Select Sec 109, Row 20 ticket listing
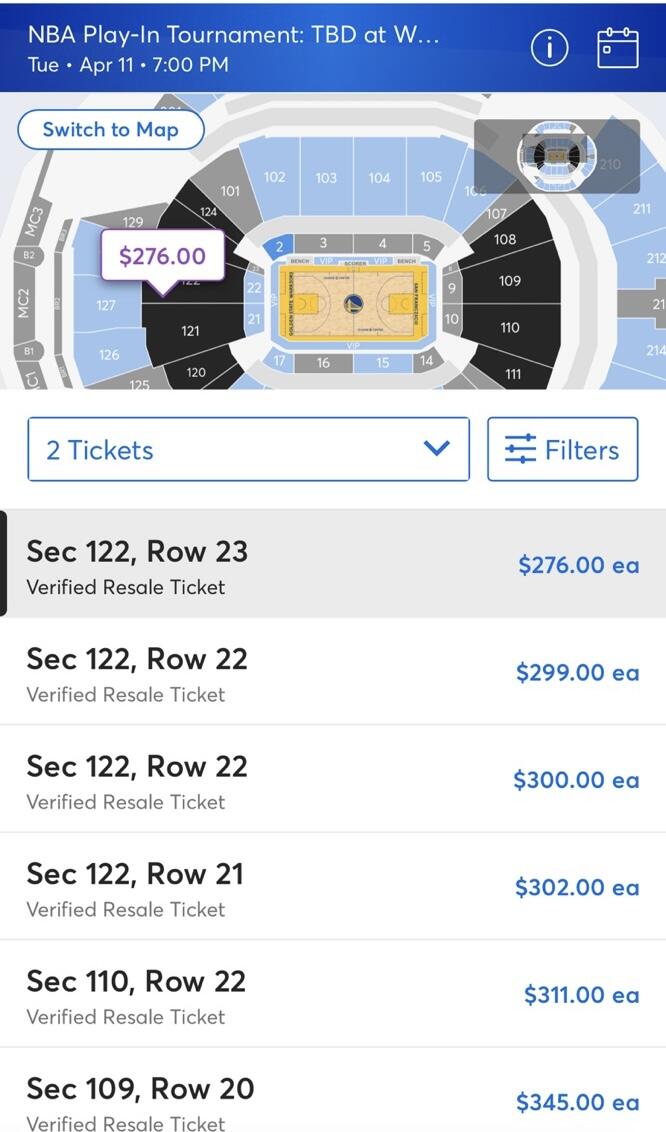The image size is (666, 1132). click(x=333, y=1100)
